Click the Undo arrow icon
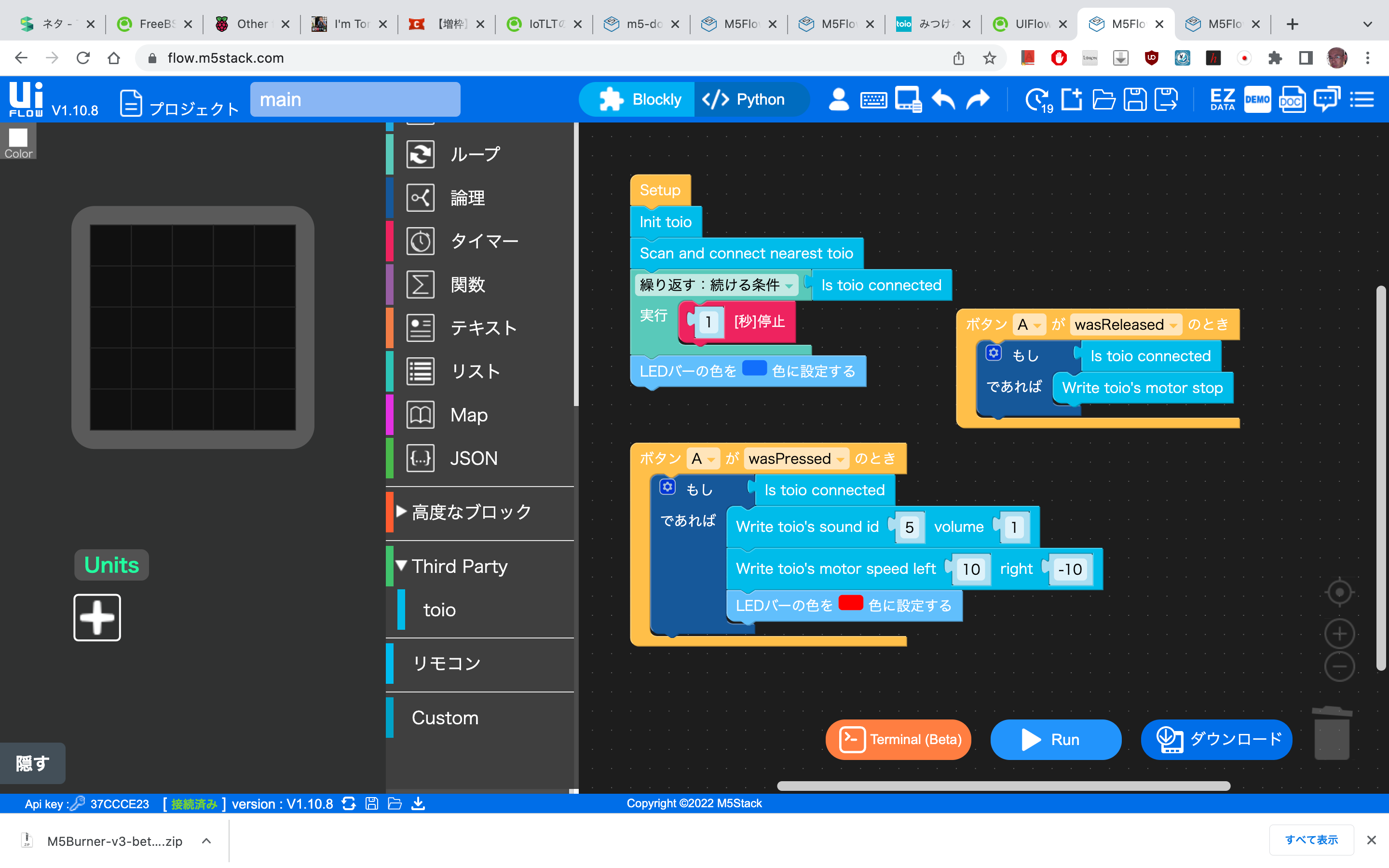This screenshot has height=868, width=1389. (943, 99)
